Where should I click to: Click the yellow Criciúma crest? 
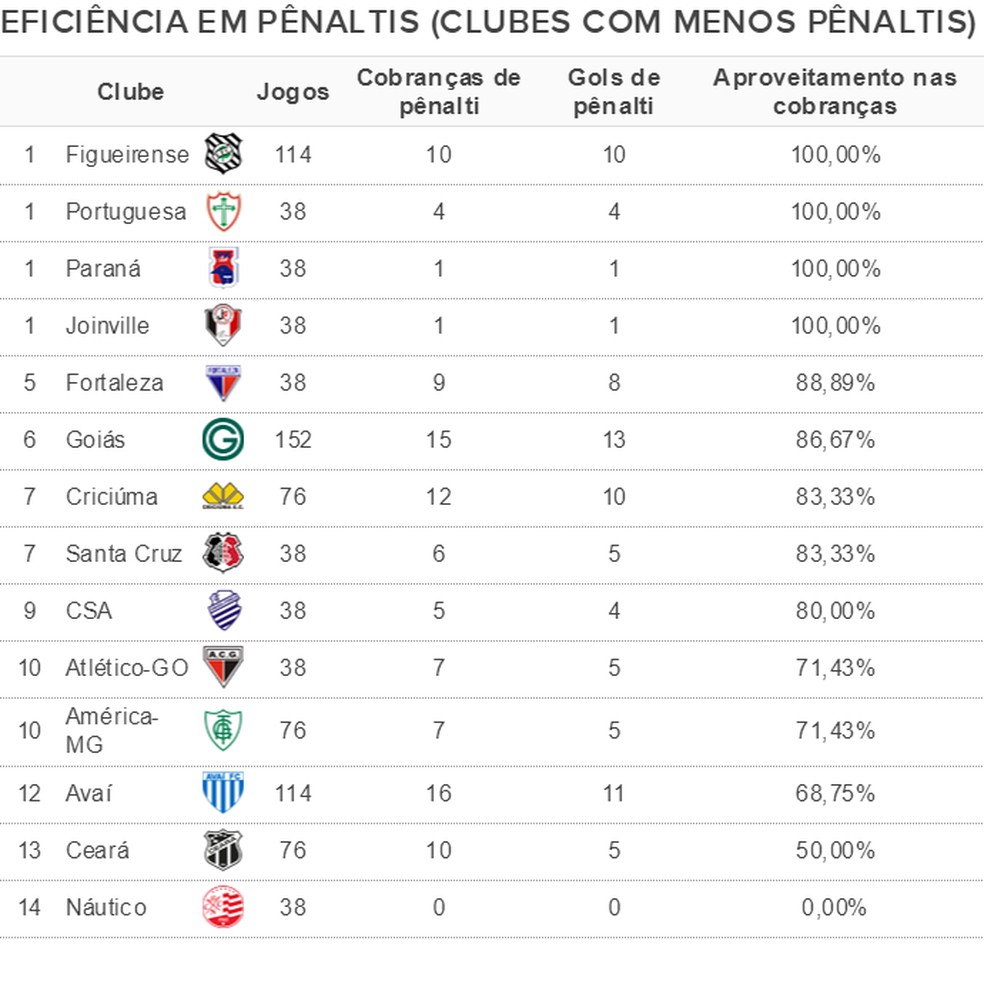223,496
